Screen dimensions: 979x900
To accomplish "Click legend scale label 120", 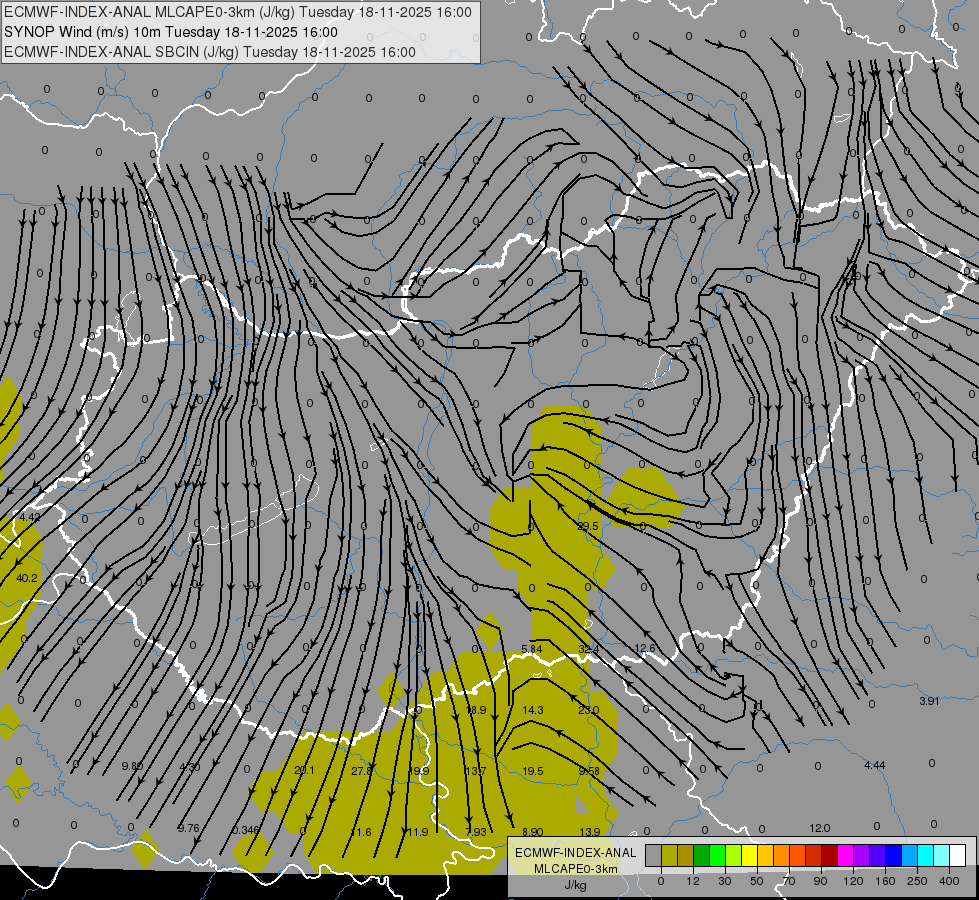I will pyautogui.click(x=853, y=882).
